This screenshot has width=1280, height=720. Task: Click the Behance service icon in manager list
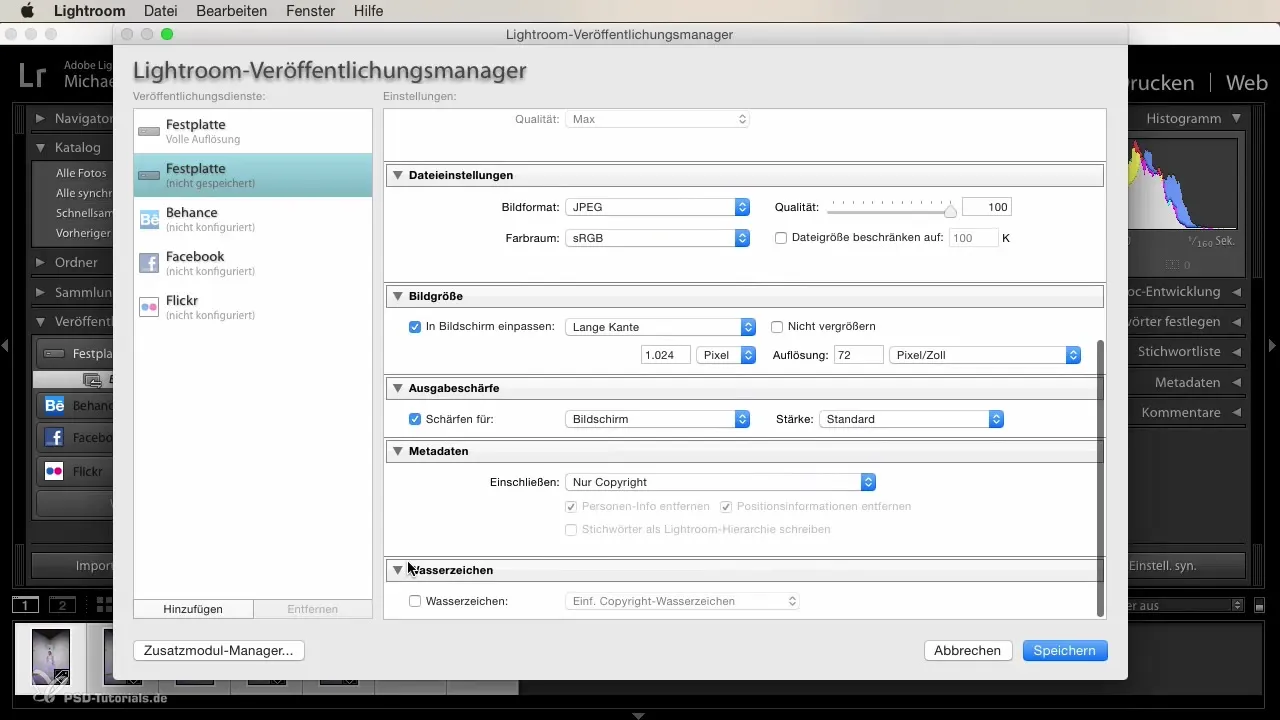tap(149, 220)
